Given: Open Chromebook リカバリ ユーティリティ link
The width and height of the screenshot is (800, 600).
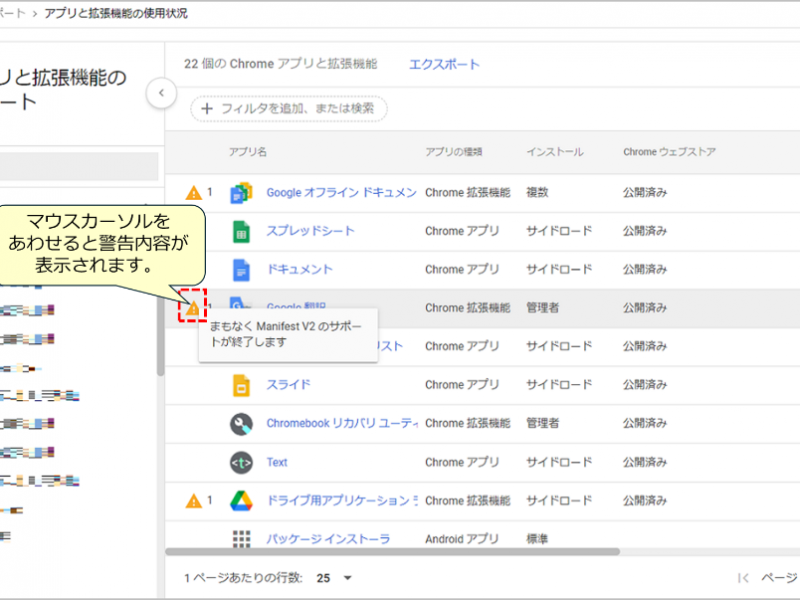Looking at the screenshot, I should [342, 423].
